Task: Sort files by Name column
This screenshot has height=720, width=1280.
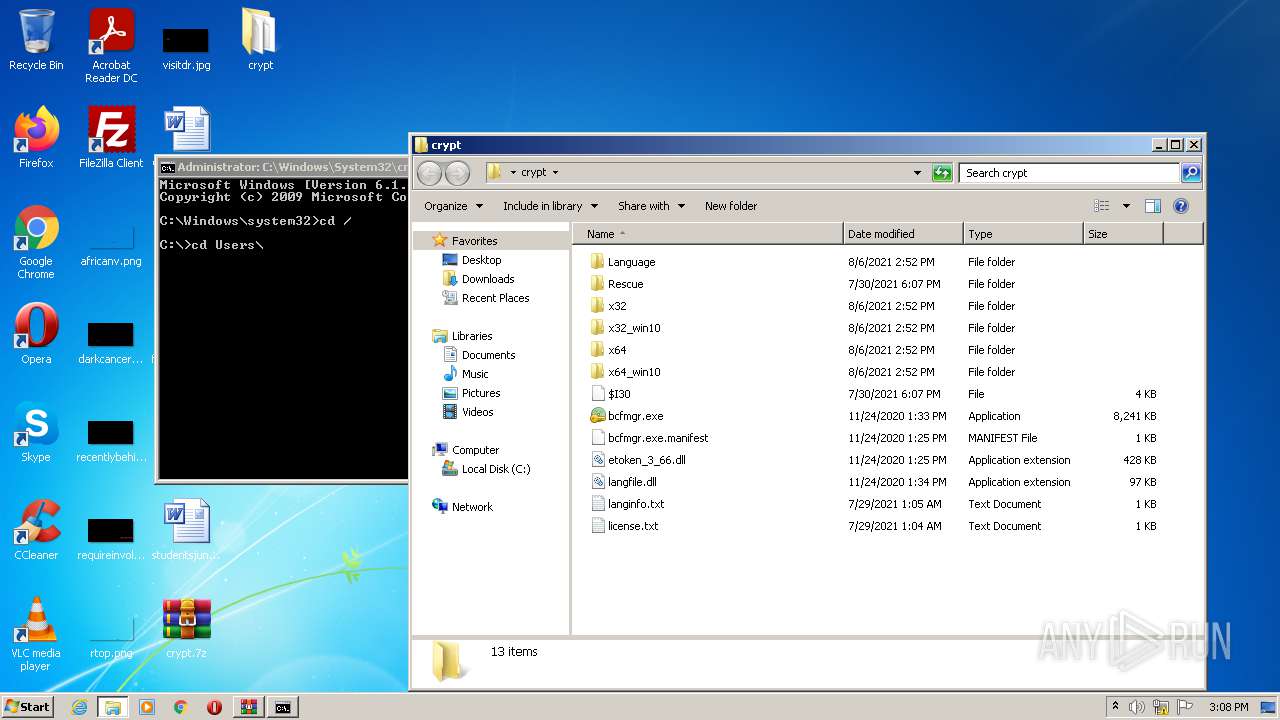Action: pyautogui.click(x=709, y=234)
